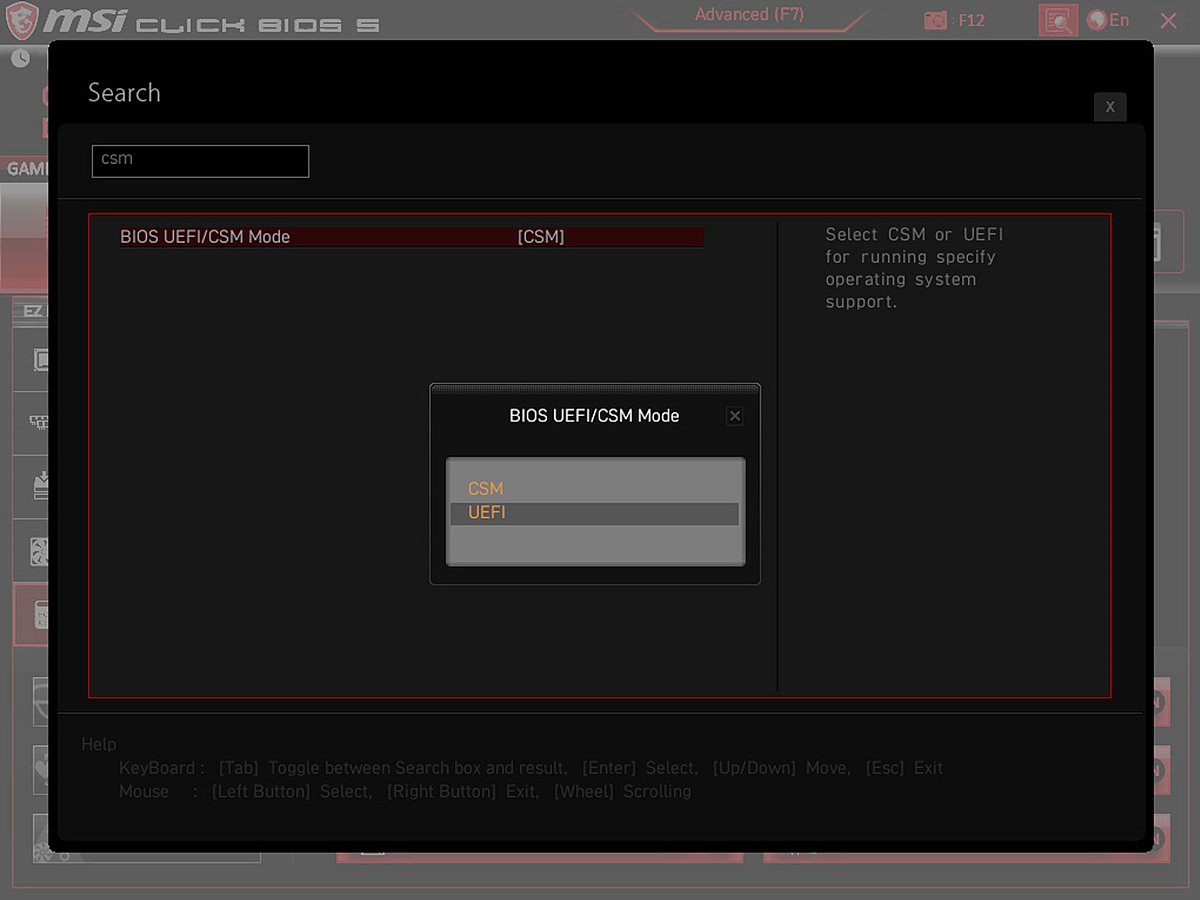Close the Search dialog with X button
1200x900 pixels.
coord(1110,107)
